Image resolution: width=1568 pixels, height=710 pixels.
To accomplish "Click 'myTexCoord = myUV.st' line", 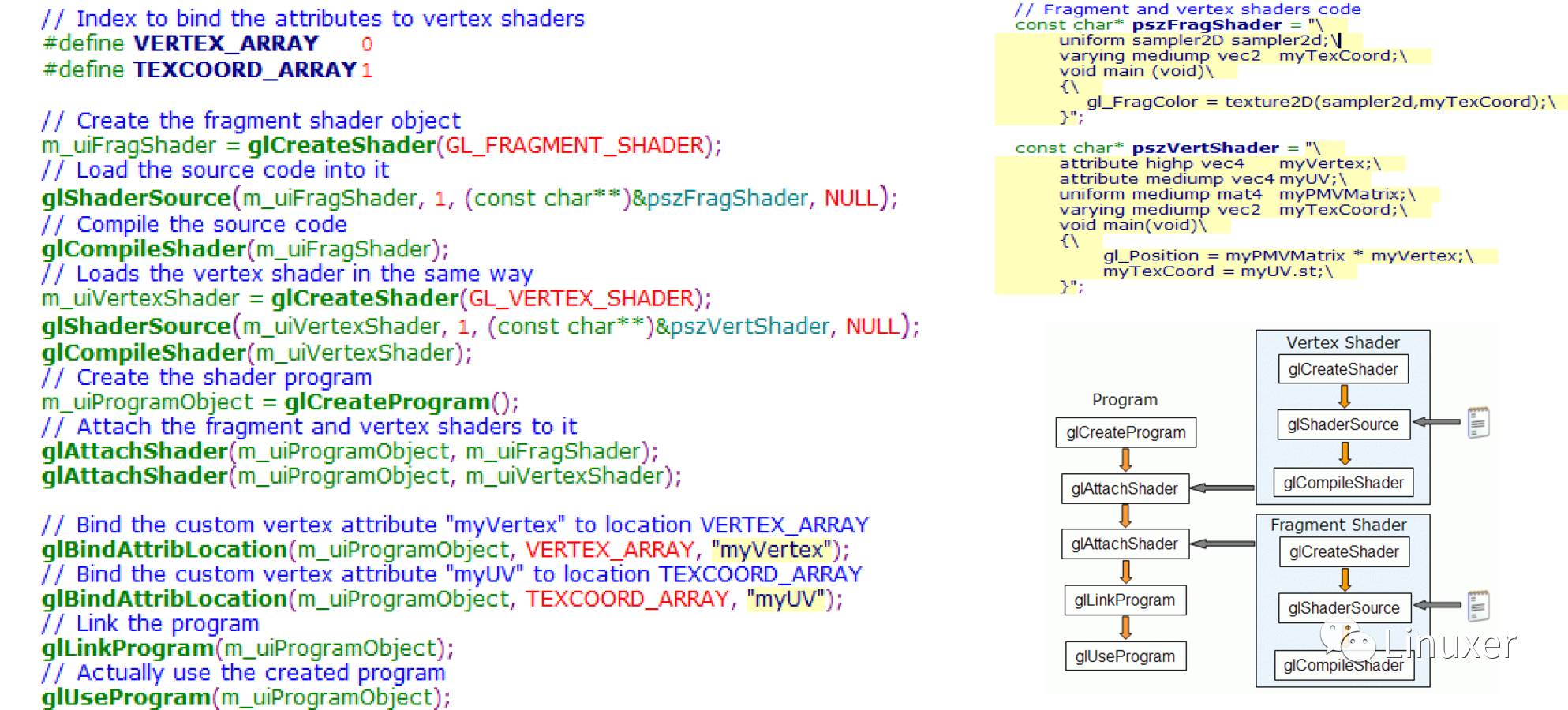I will 1218,271.
